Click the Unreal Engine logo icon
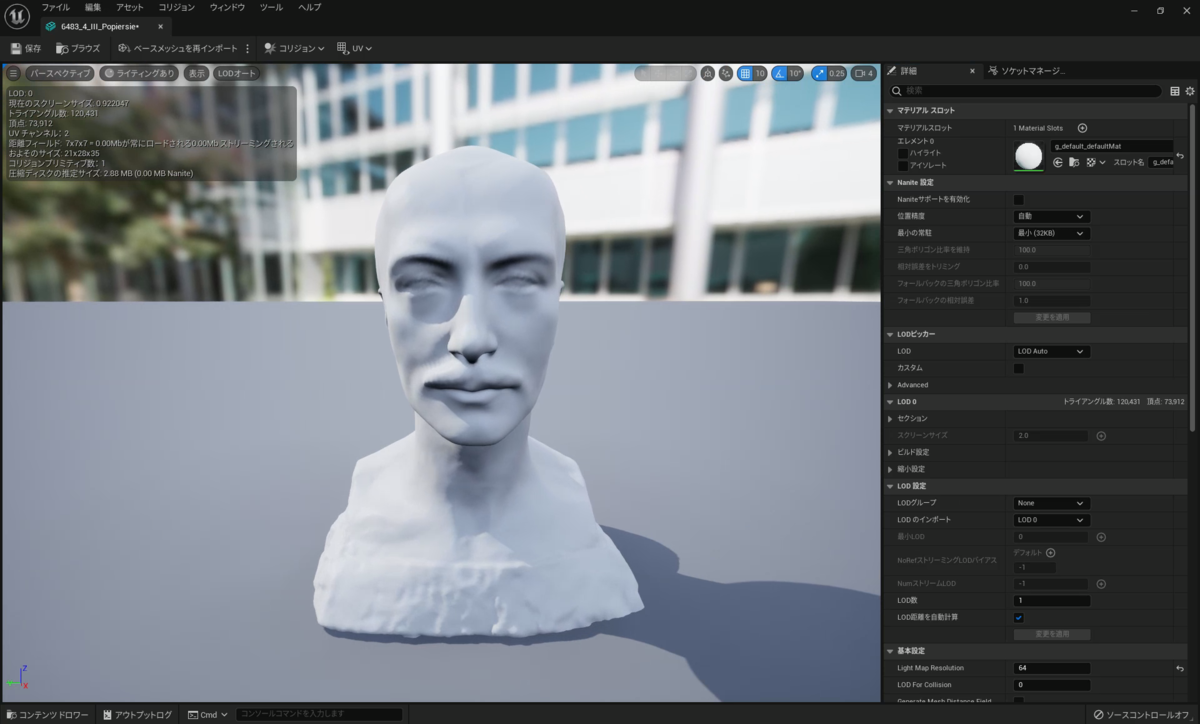 click(x=17, y=17)
